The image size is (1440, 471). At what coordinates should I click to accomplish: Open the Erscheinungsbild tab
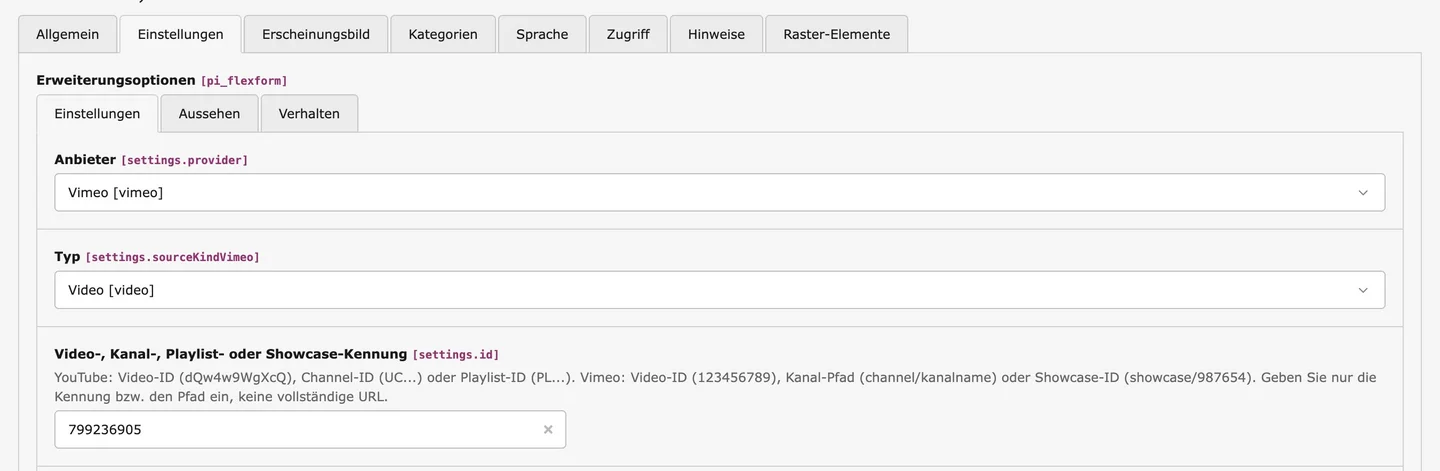click(316, 34)
